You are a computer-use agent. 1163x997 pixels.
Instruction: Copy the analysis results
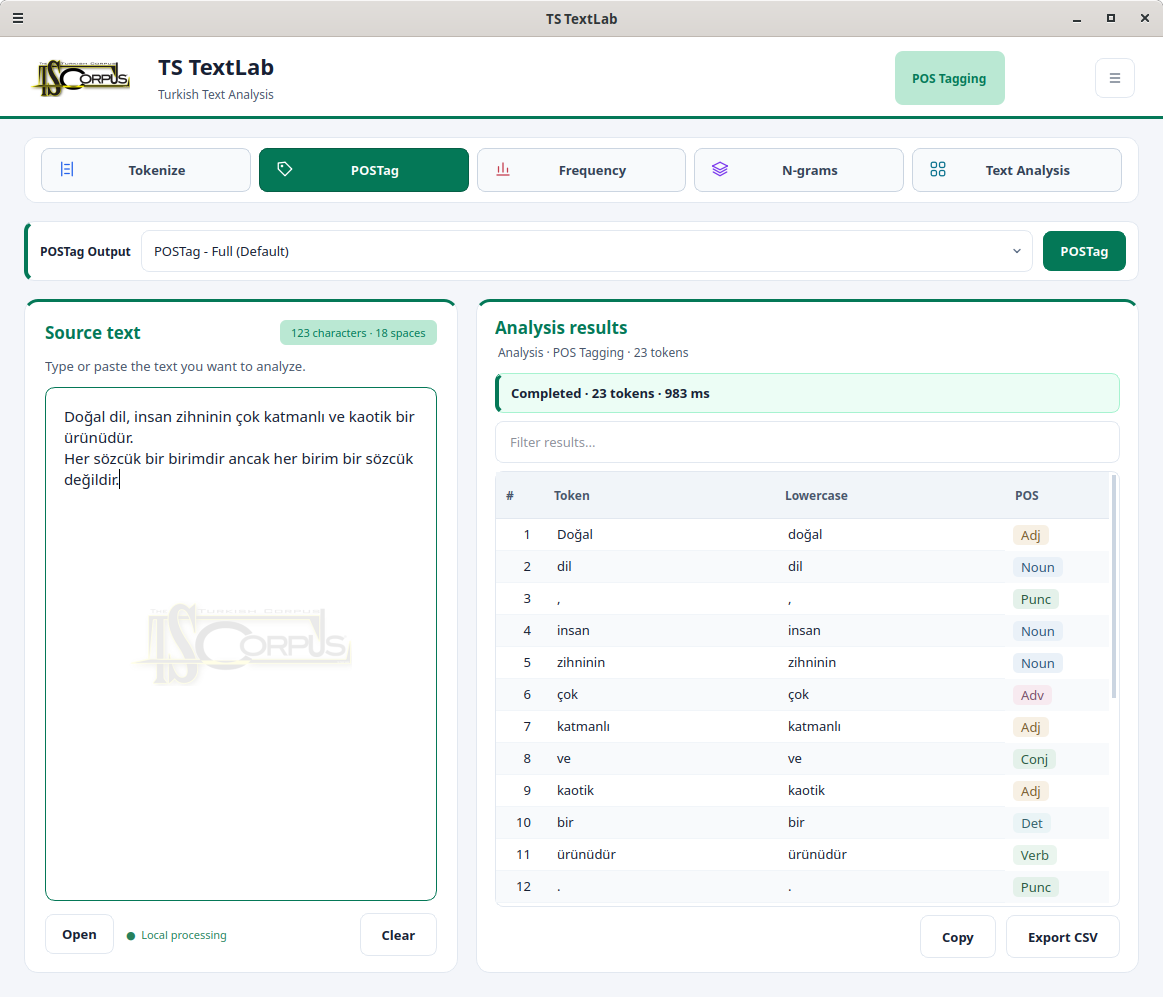(957, 937)
